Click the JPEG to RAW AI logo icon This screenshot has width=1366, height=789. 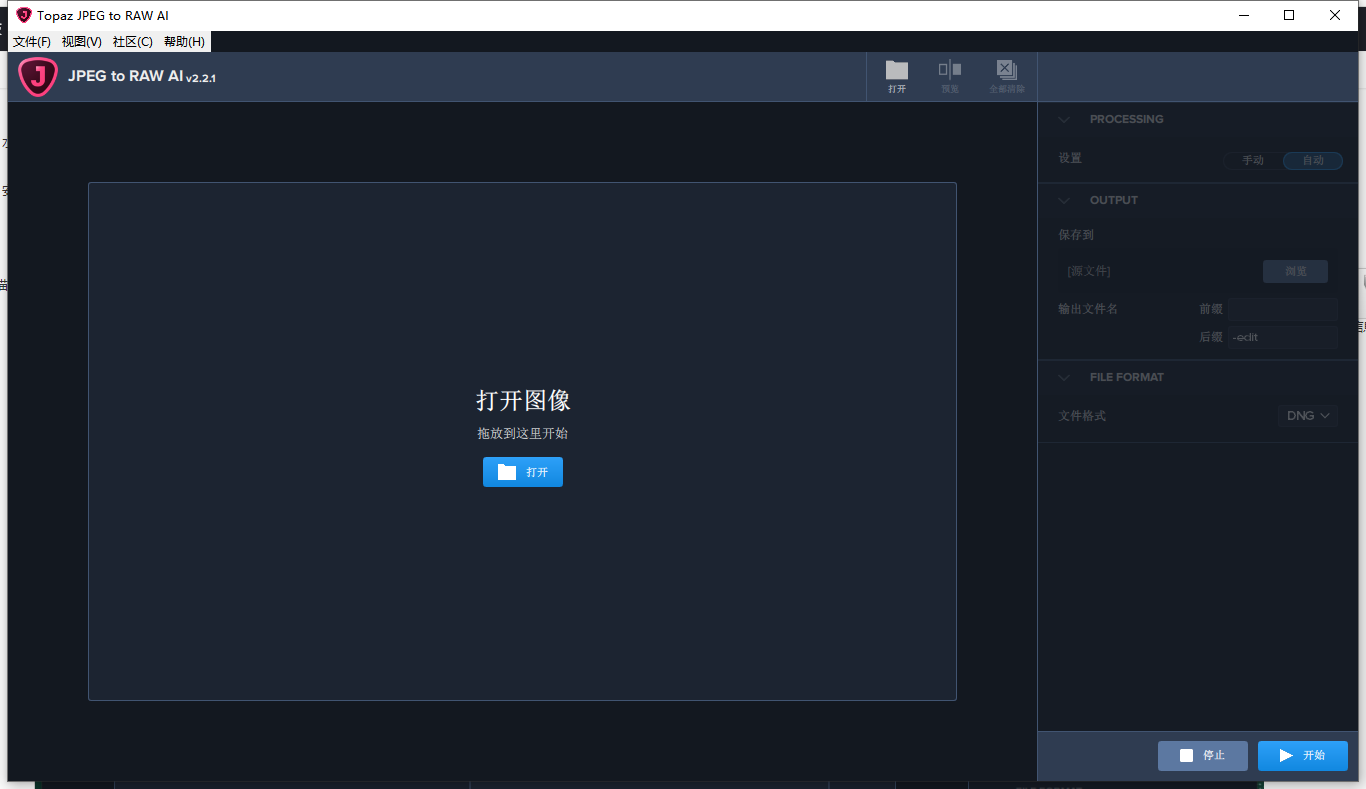pos(38,77)
